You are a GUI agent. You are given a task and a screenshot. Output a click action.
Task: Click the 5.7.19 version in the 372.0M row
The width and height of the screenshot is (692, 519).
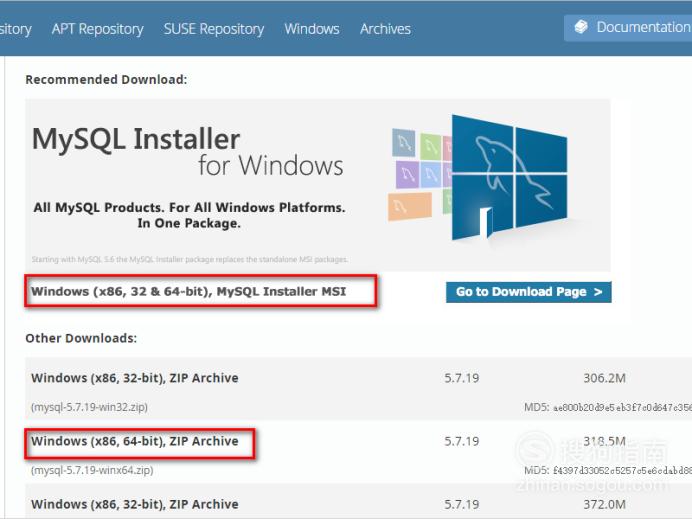click(462, 504)
